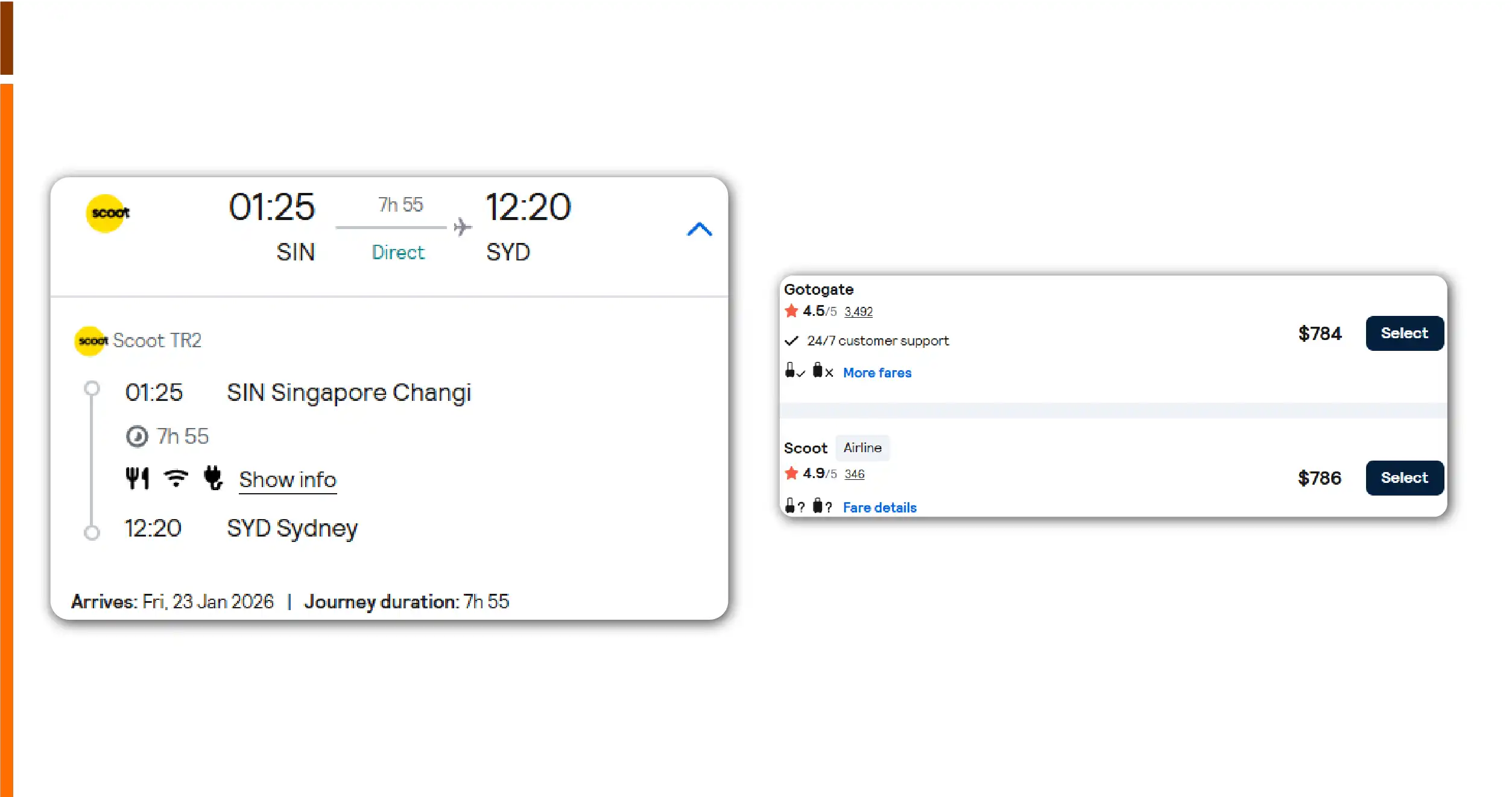Click the meal fork-and-knife amenity icon

pos(137,479)
